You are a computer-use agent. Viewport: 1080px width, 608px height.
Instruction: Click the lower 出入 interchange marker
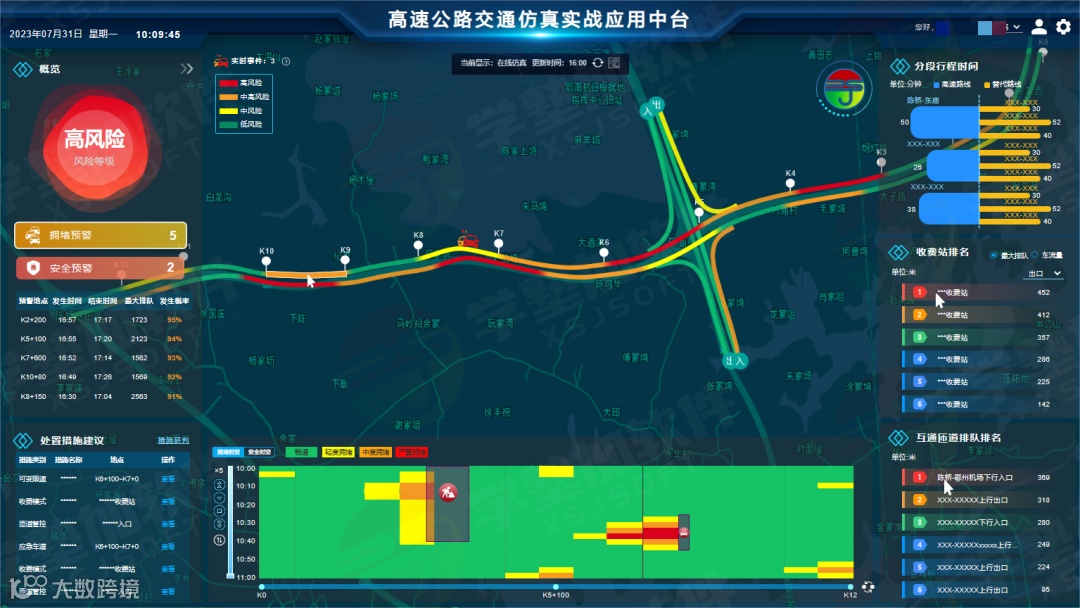735,361
